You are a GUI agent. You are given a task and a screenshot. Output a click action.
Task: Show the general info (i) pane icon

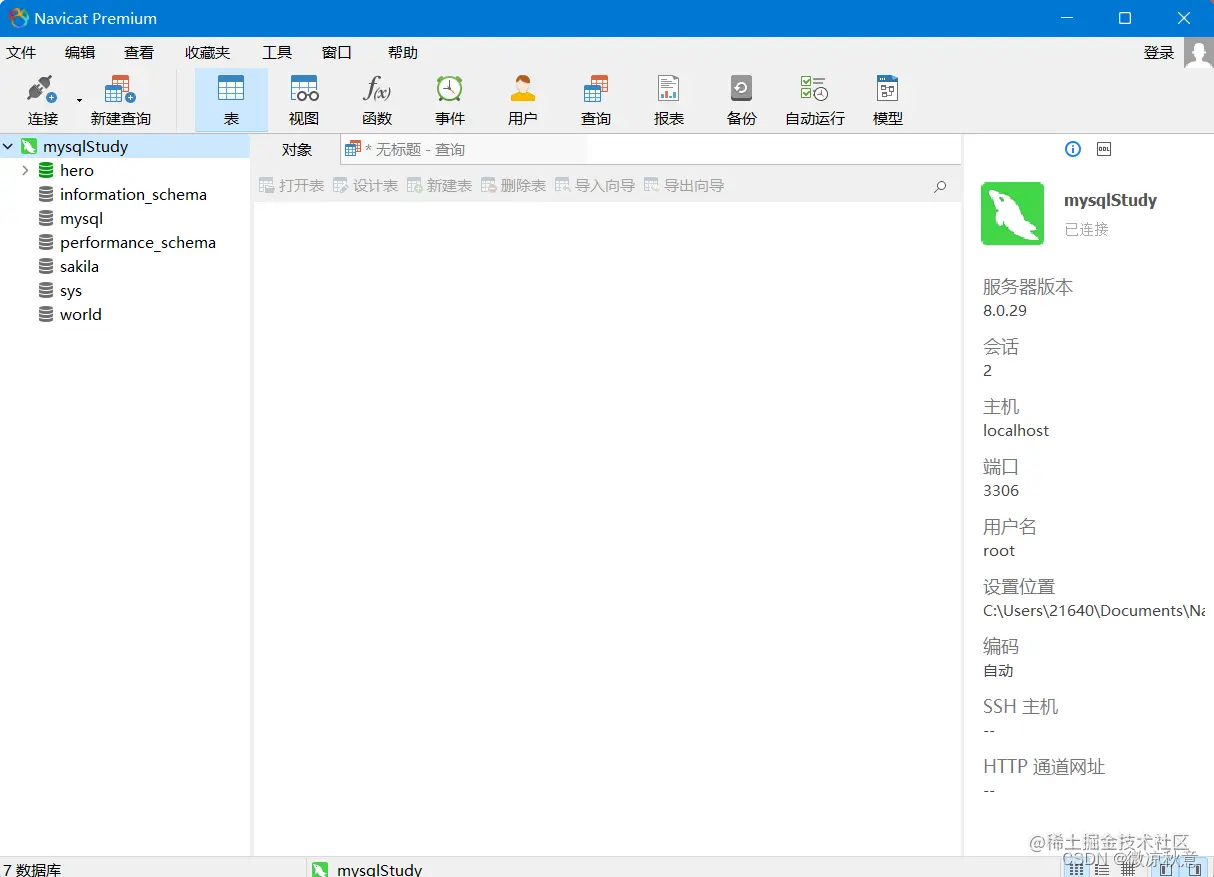1073,149
